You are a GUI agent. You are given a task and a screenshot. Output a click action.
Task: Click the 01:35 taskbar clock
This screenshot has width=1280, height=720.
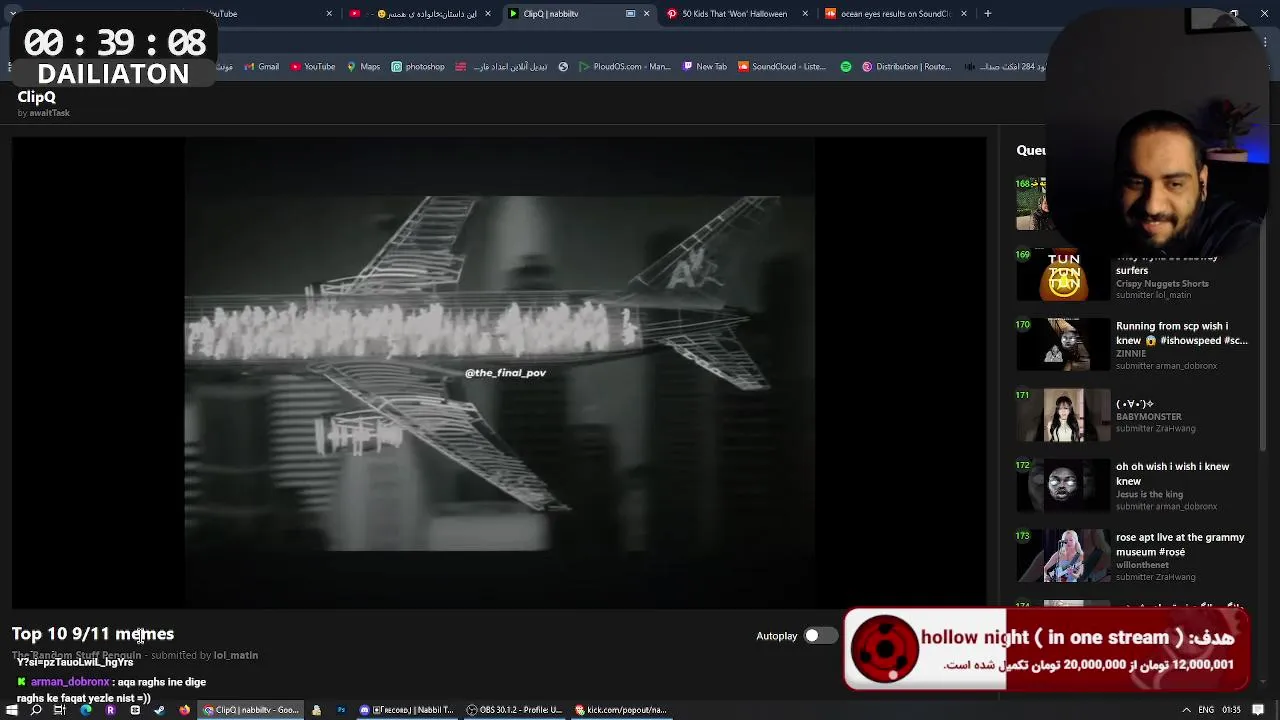click(x=1231, y=710)
